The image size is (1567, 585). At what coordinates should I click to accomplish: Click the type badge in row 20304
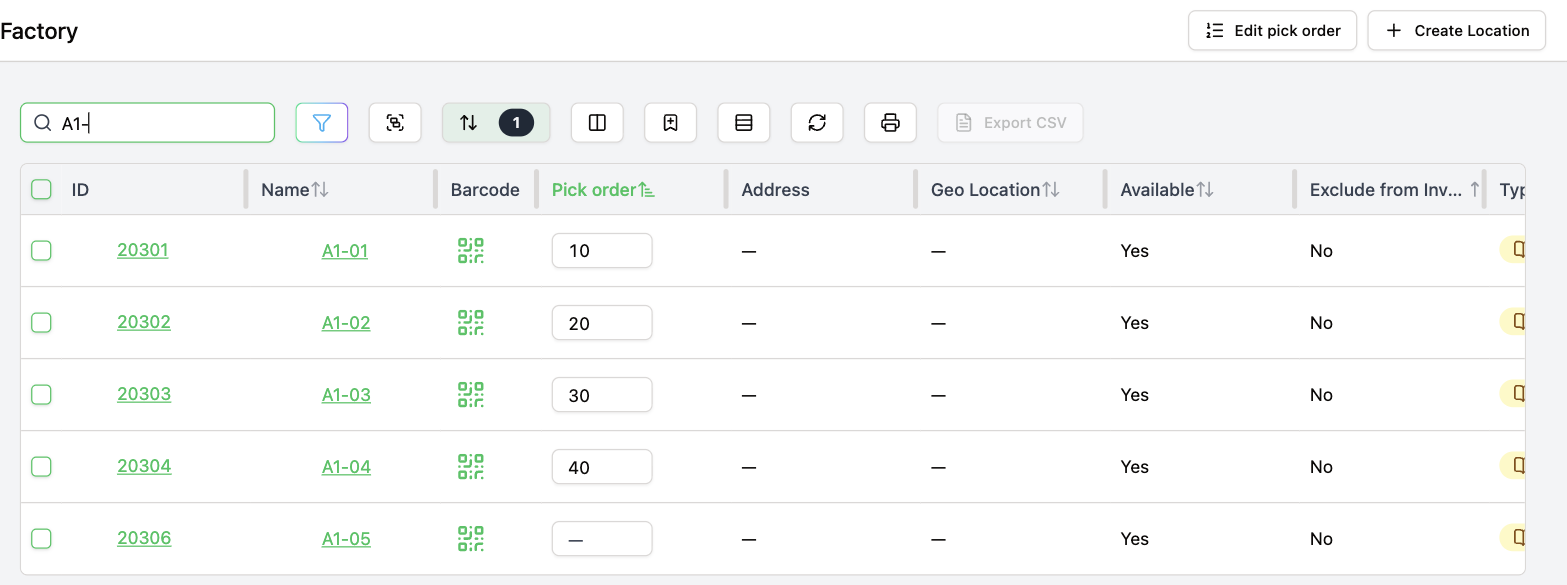pyautogui.click(x=1513, y=466)
